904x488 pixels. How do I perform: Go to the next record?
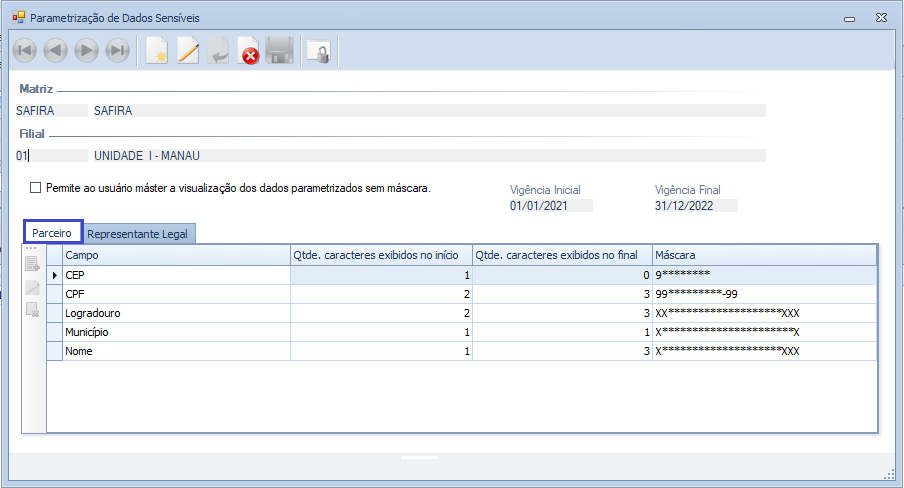[x=86, y=51]
